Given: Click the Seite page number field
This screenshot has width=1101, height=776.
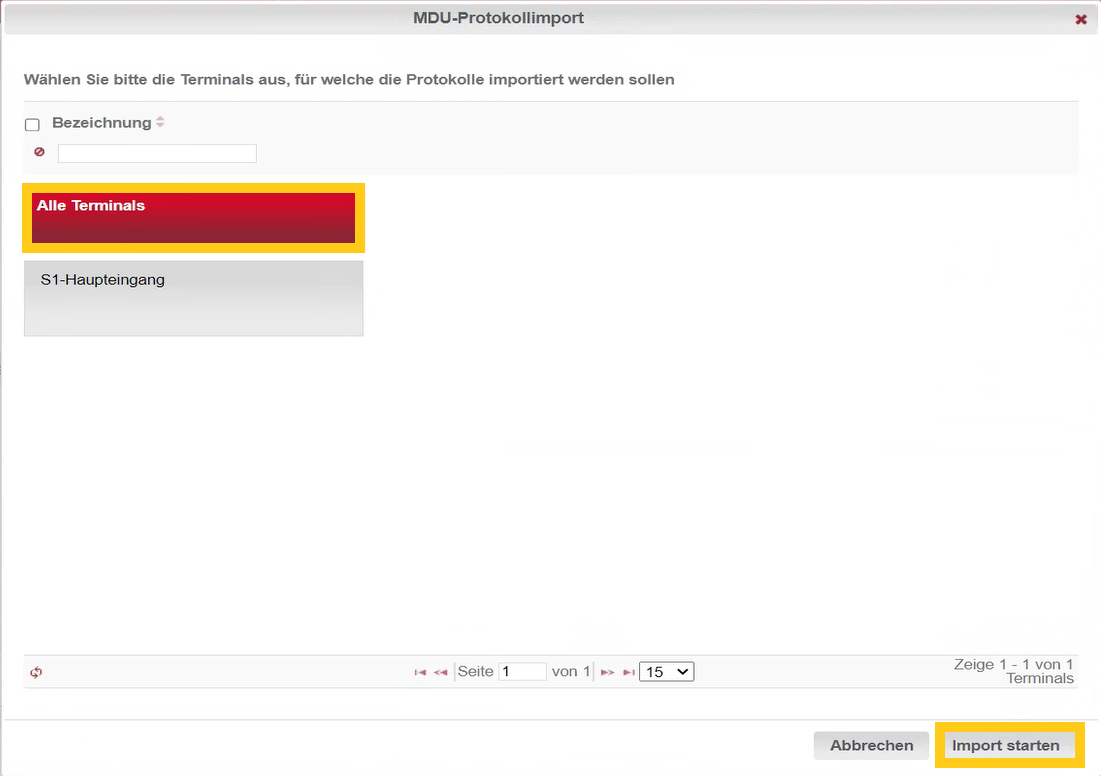Looking at the screenshot, I should 522,672.
